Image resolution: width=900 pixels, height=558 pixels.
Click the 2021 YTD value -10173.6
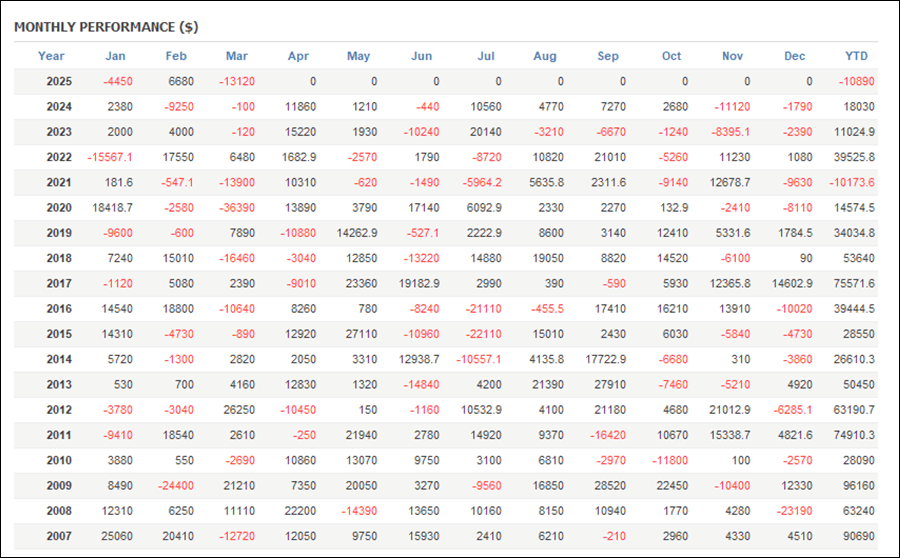point(852,183)
